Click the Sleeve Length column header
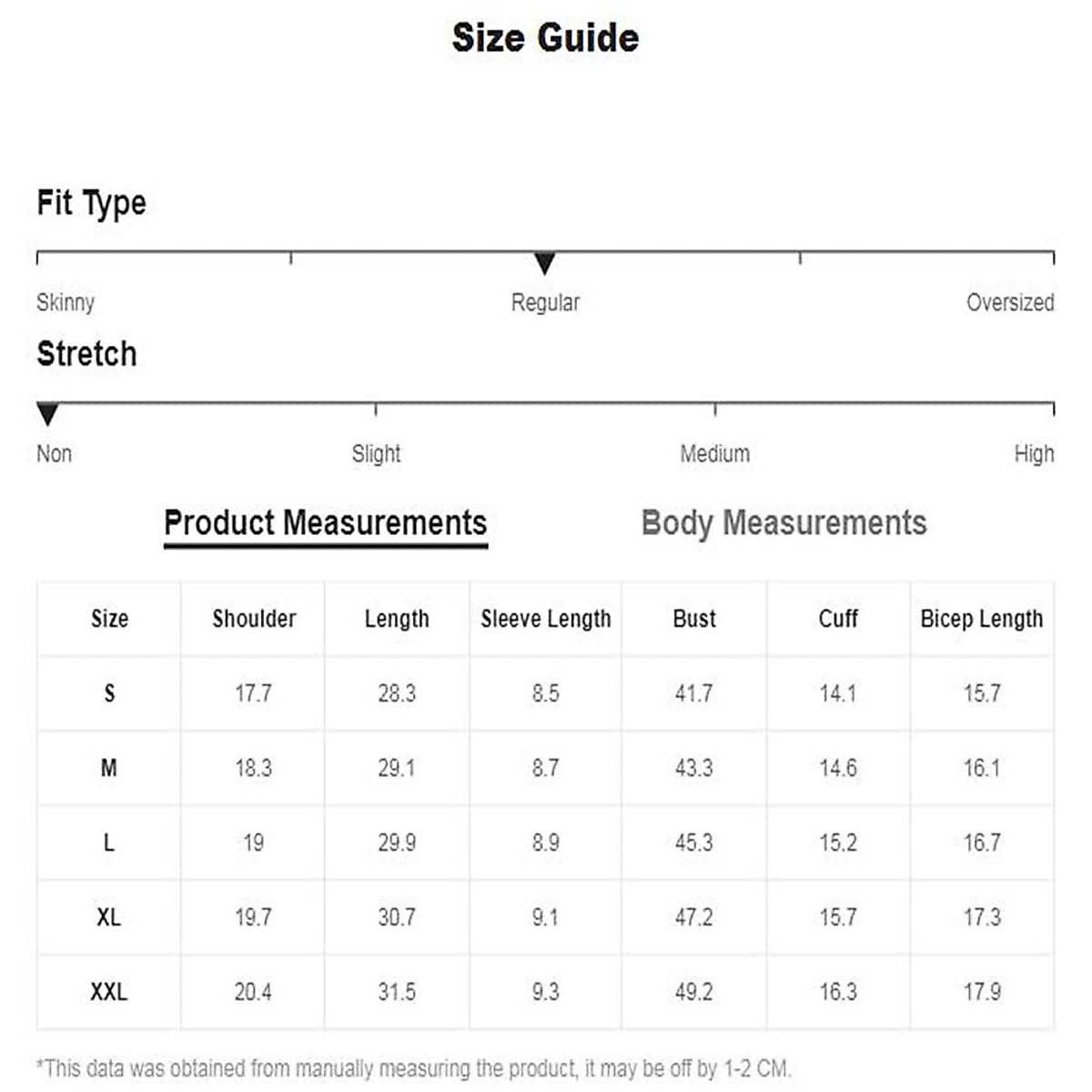 pyautogui.click(x=546, y=619)
